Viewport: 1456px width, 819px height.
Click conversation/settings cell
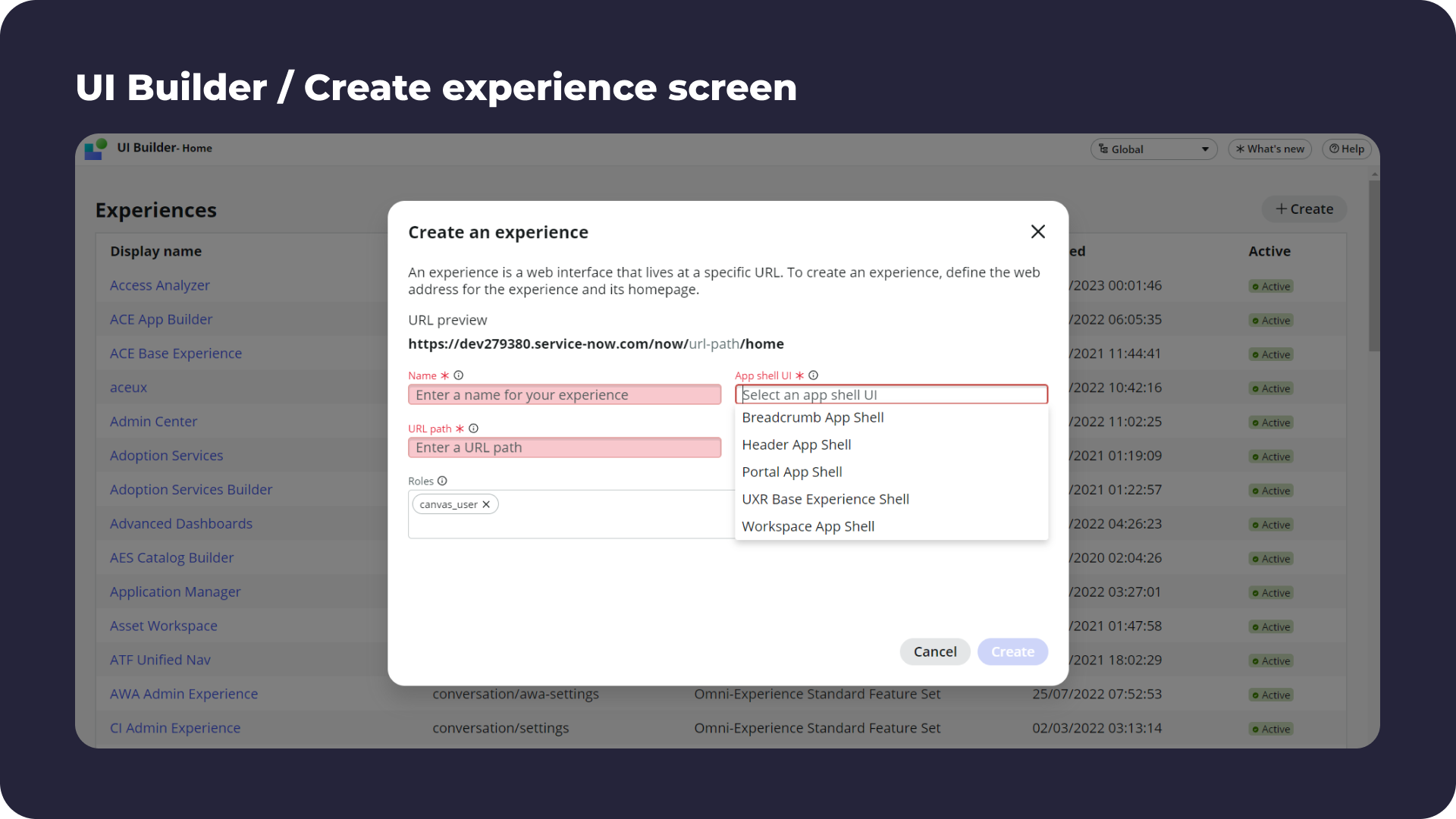click(x=500, y=728)
